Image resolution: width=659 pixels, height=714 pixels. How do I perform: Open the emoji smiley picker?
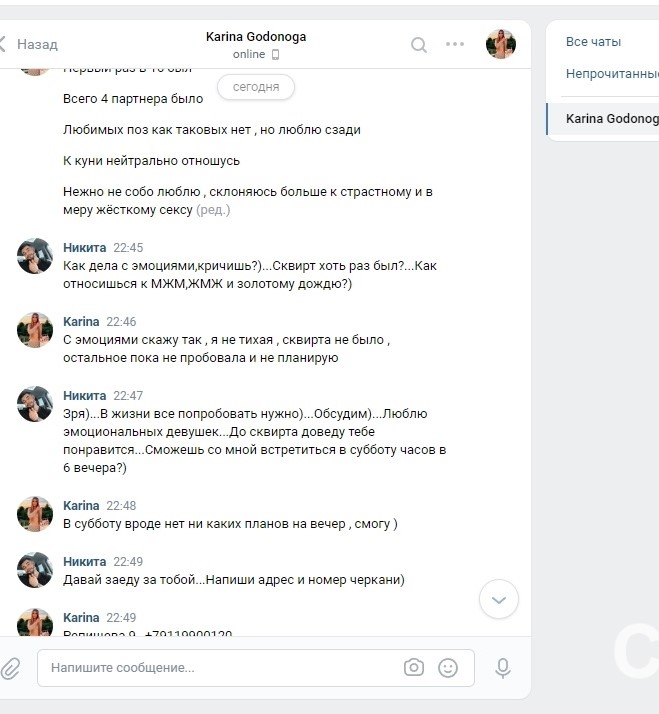pyautogui.click(x=448, y=668)
